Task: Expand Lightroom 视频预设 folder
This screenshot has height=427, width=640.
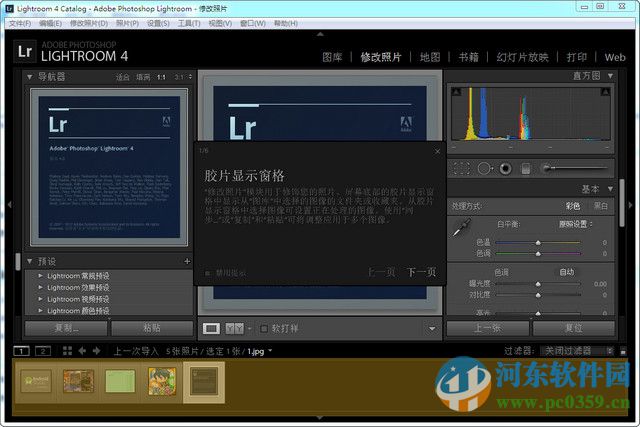Action: (40, 299)
